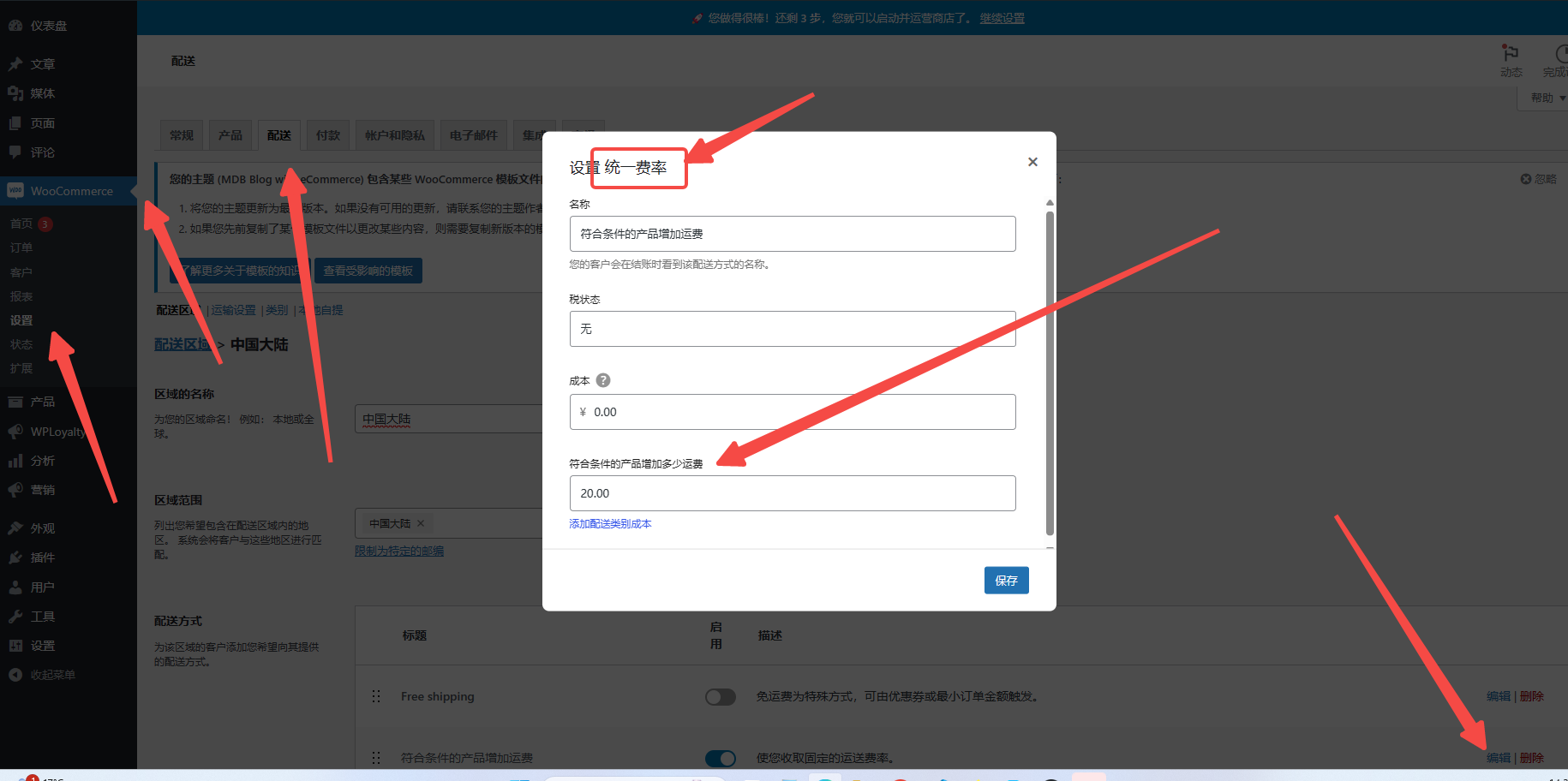1568x781 pixels.
Task: Click the add shipping class cost link
Action: pyautogui.click(x=610, y=524)
